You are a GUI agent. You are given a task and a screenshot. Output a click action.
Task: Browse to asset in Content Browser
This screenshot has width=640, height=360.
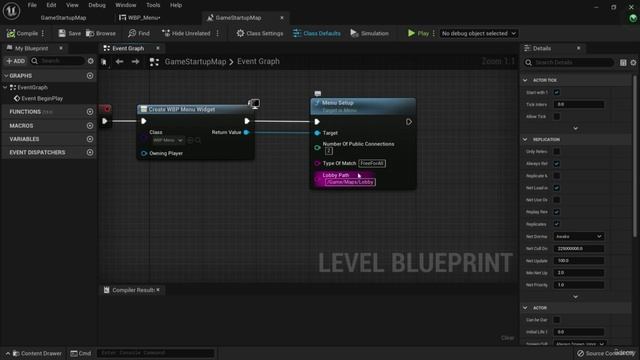(x=101, y=33)
